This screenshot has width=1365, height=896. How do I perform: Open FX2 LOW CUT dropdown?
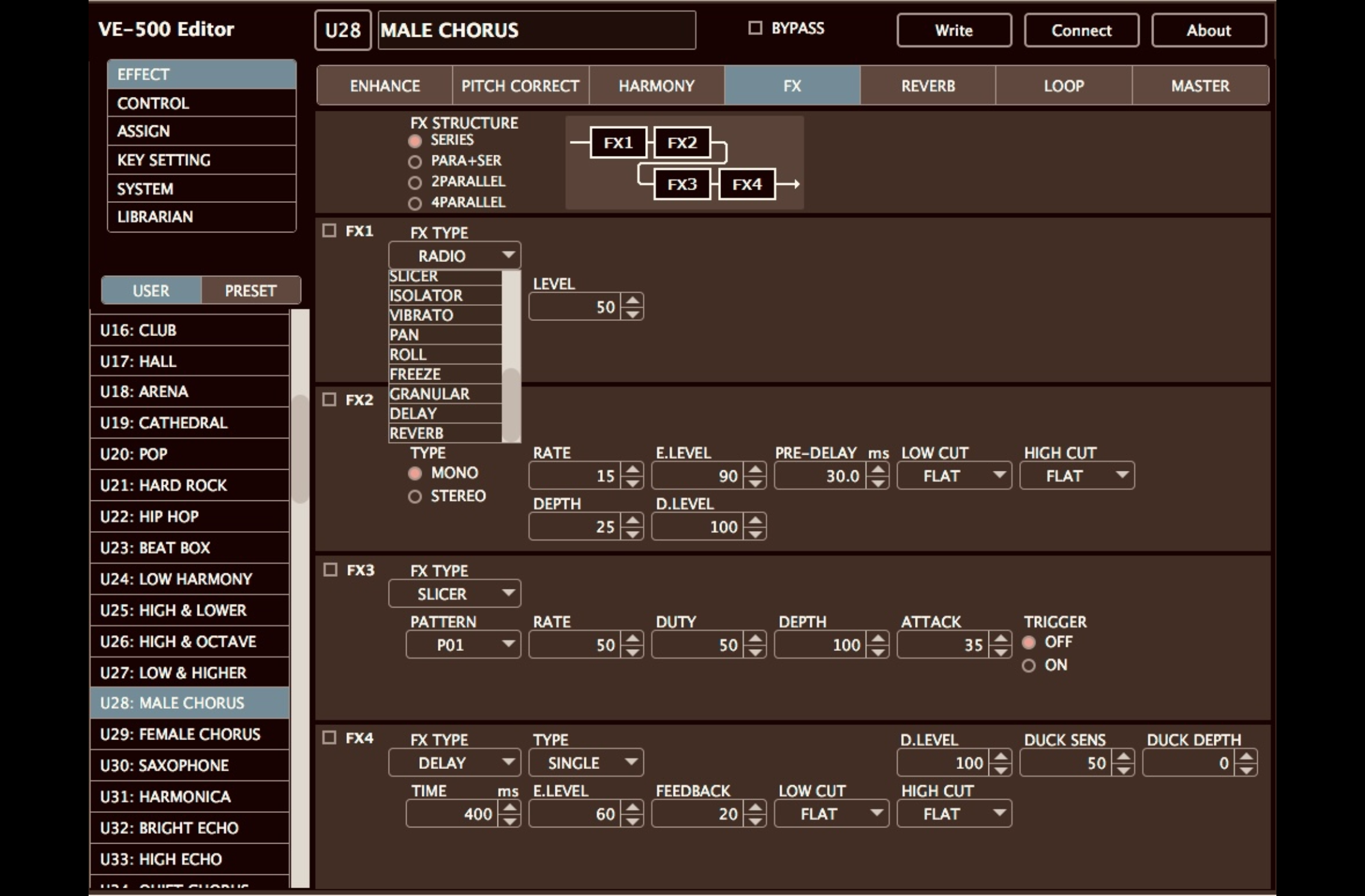[954, 476]
